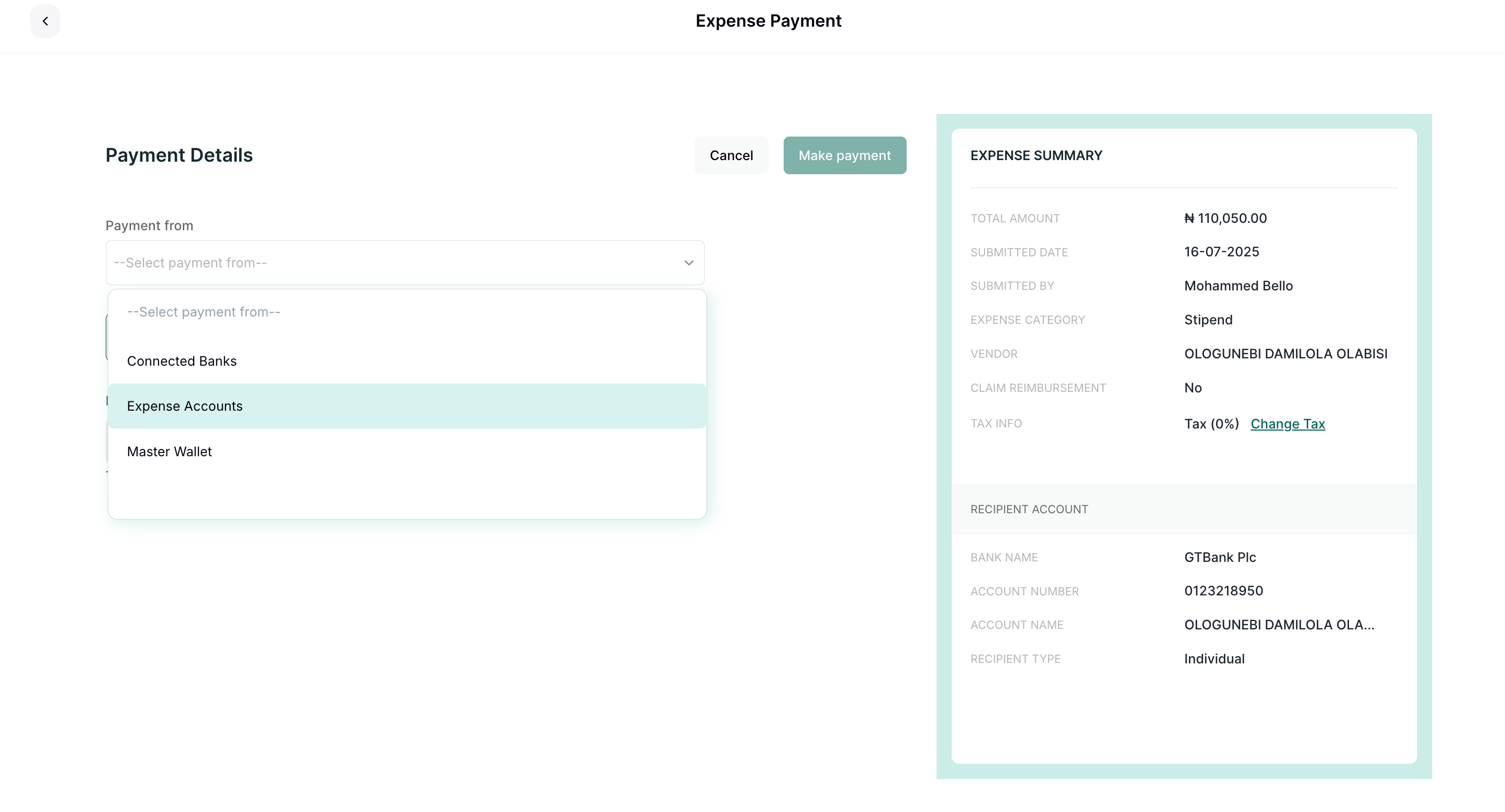Click the vendor name OLOGUNEBI DAMILOLA OLABISI
1505x812 pixels.
(x=1285, y=354)
